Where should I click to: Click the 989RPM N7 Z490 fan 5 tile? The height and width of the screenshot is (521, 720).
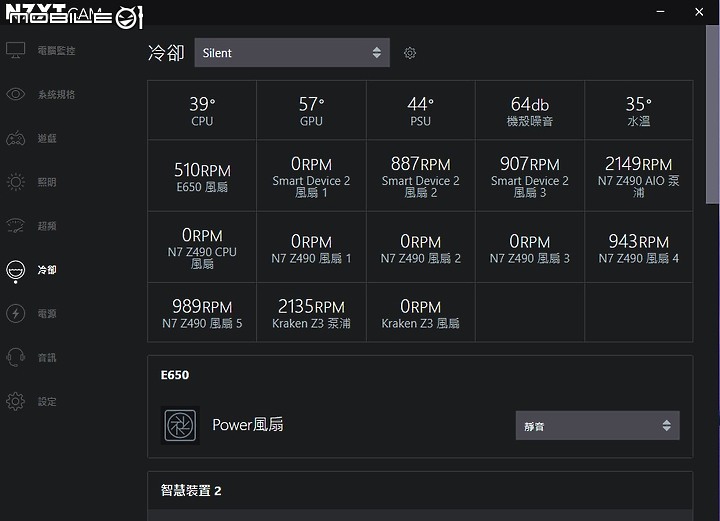click(x=202, y=312)
